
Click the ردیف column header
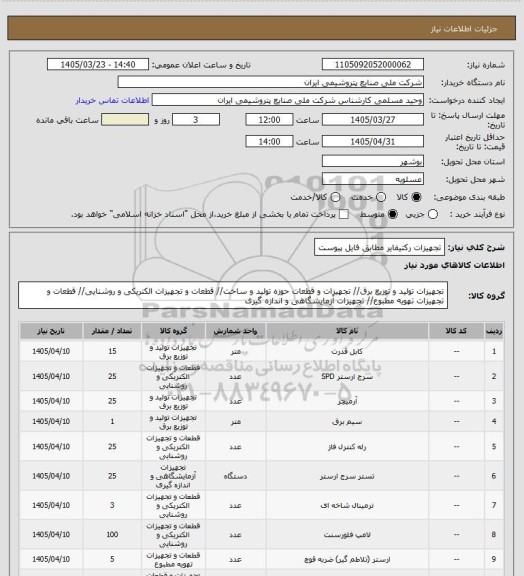pos(494,331)
